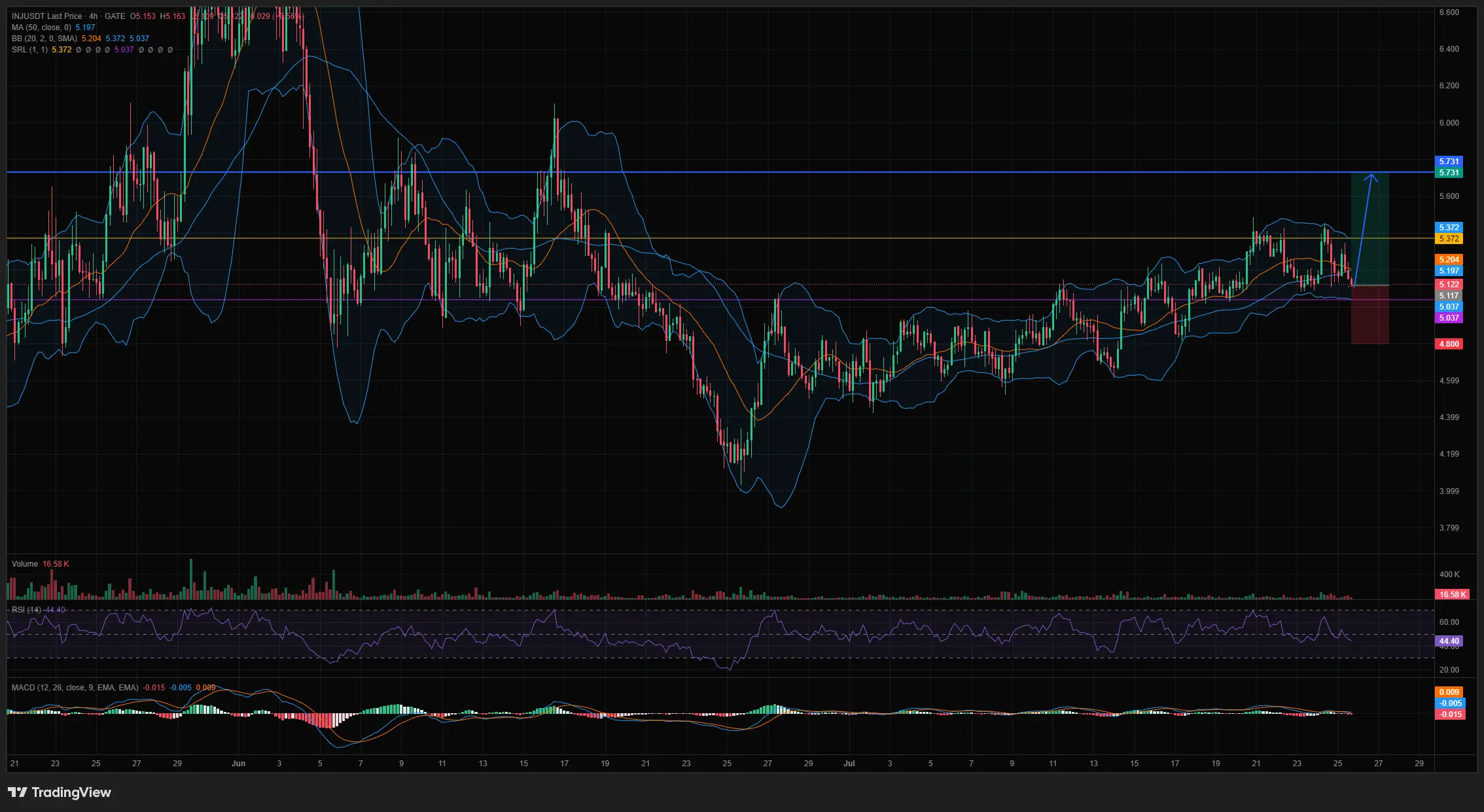Click the 400 K volume axis label
1484x812 pixels.
click(x=1449, y=574)
